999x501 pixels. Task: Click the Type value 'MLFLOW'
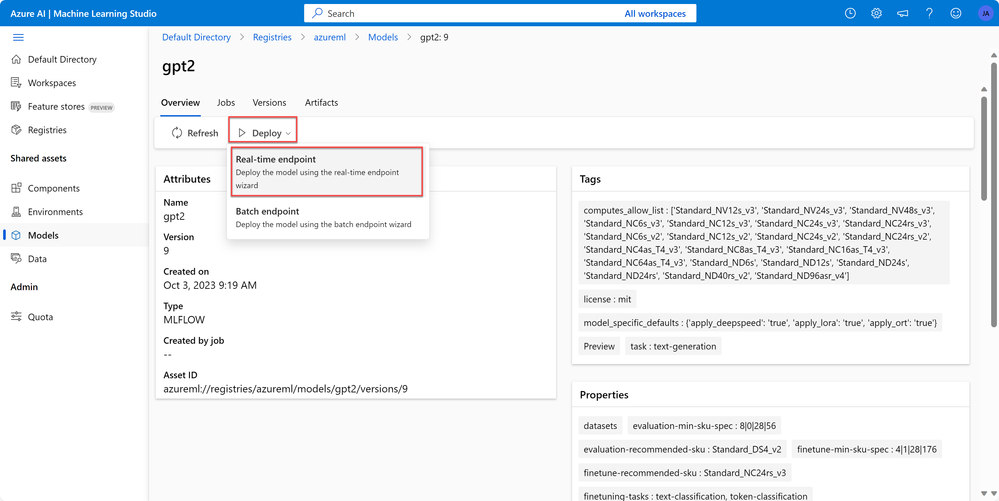(184, 319)
